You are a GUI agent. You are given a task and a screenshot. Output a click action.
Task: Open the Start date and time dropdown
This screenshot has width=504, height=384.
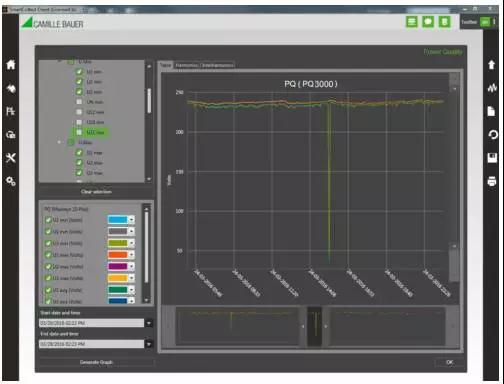tap(149, 323)
